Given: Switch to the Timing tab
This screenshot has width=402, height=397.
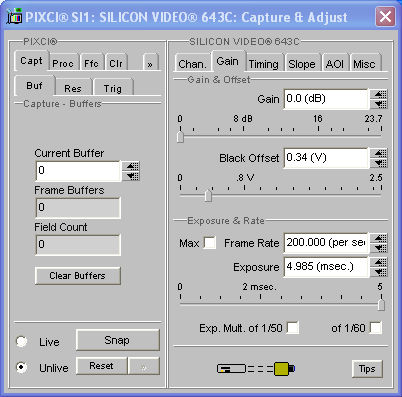Looking at the screenshot, I should pyautogui.click(x=264, y=63).
